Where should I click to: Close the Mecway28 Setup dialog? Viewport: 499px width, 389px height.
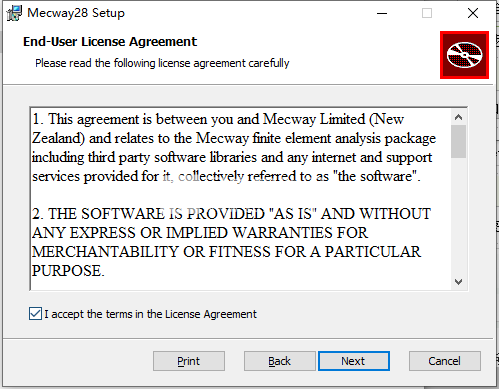click(x=473, y=13)
